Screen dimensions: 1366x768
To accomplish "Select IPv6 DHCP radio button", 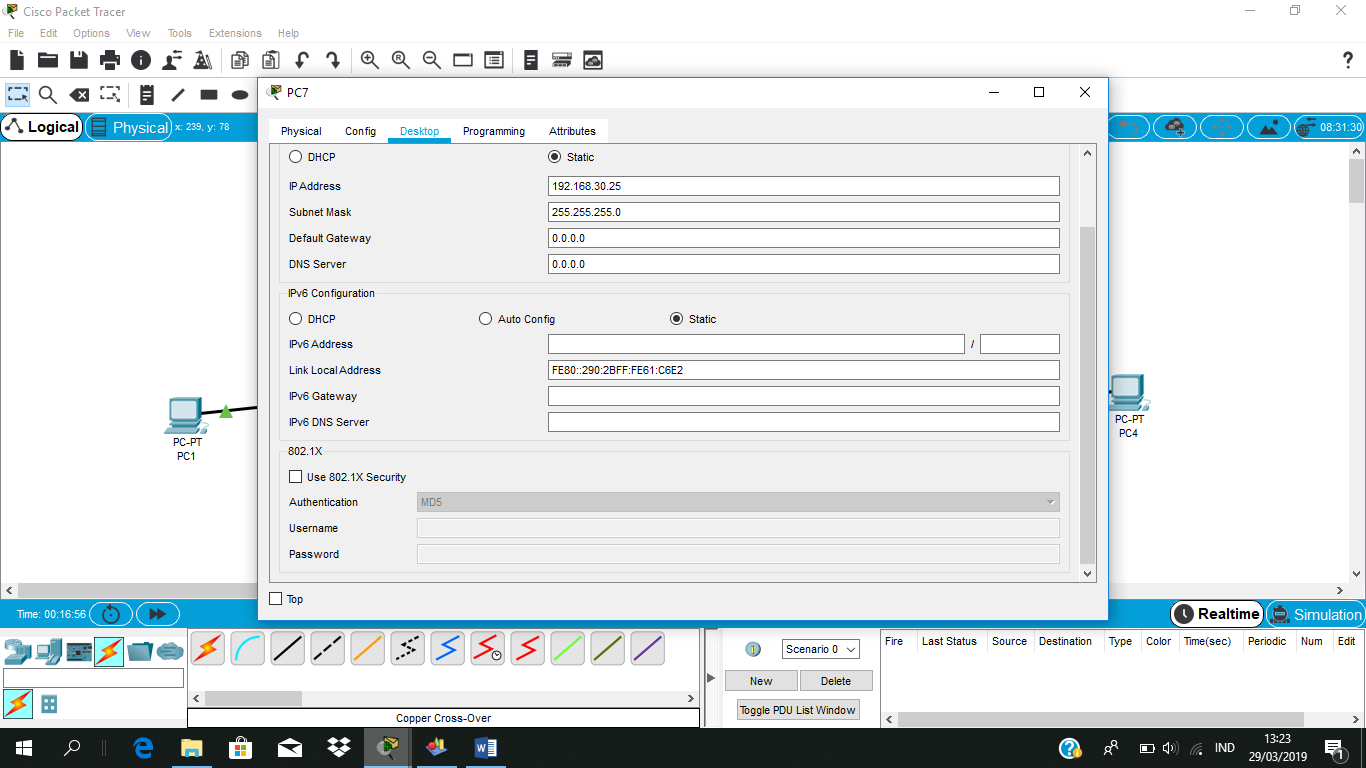I will 295,319.
